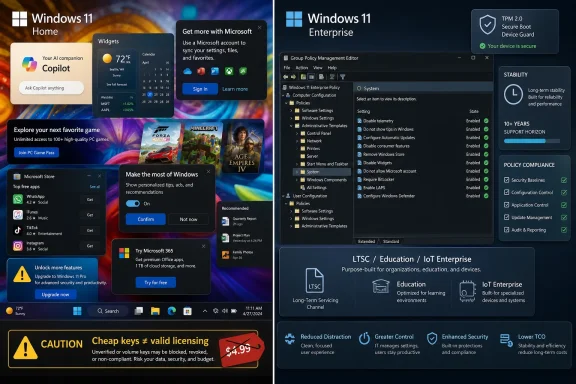Image resolution: width=576 pixels, height=384 pixels.
Task: Select the Instagram app icon in Microsoft Store
Action: coord(18,246)
